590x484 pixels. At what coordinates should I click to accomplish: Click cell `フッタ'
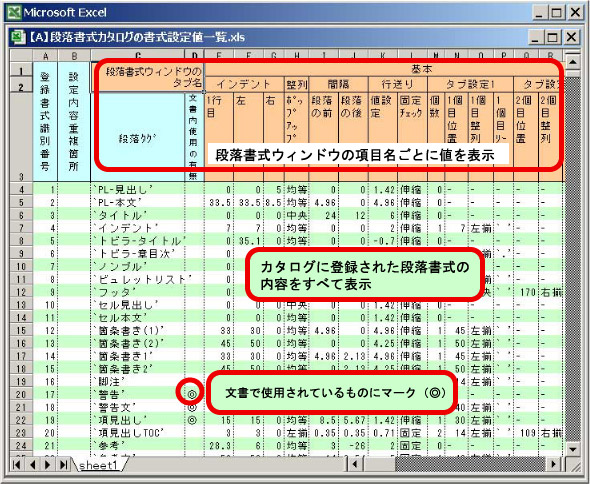click(138, 292)
